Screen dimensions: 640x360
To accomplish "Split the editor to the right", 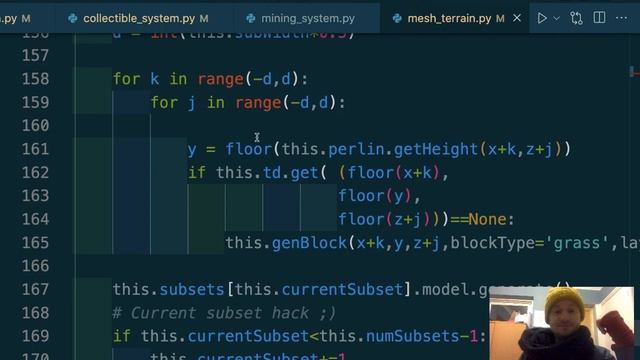I will coord(599,18).
